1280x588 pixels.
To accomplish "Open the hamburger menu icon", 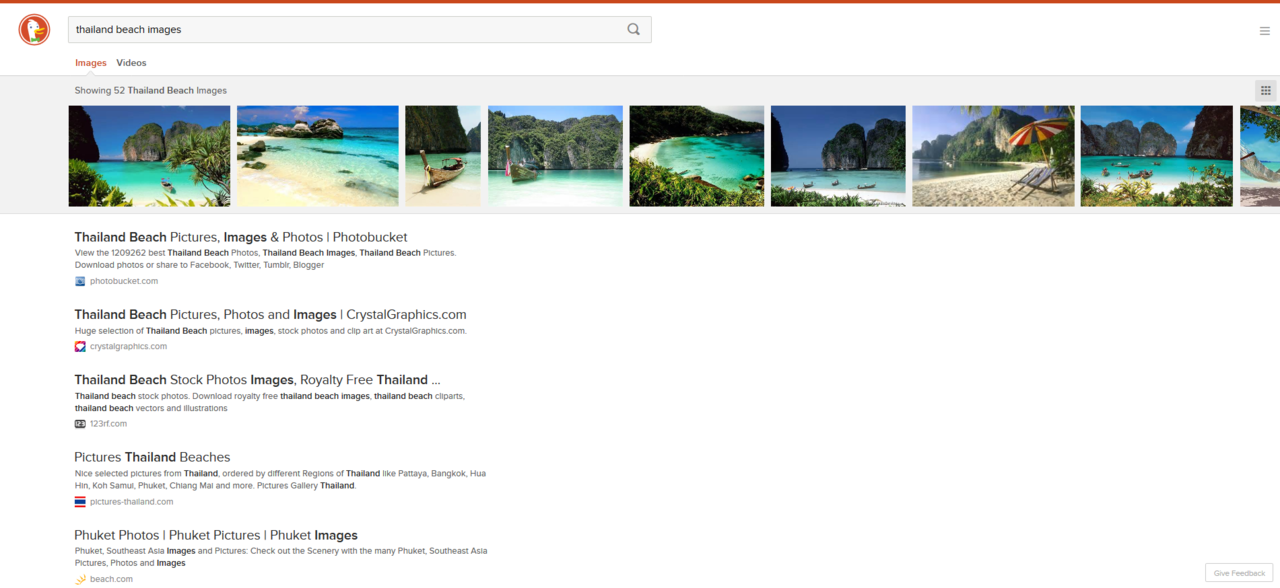I will [x=1264, y=31].
